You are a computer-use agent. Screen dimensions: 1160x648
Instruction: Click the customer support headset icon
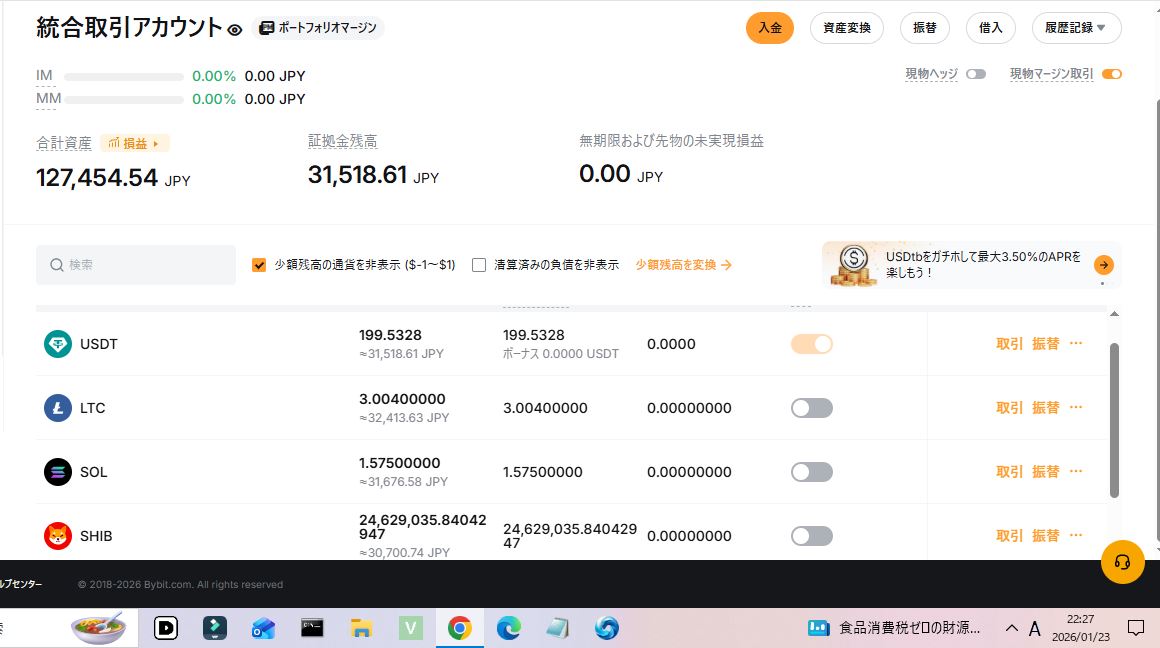pos(1122,562)
